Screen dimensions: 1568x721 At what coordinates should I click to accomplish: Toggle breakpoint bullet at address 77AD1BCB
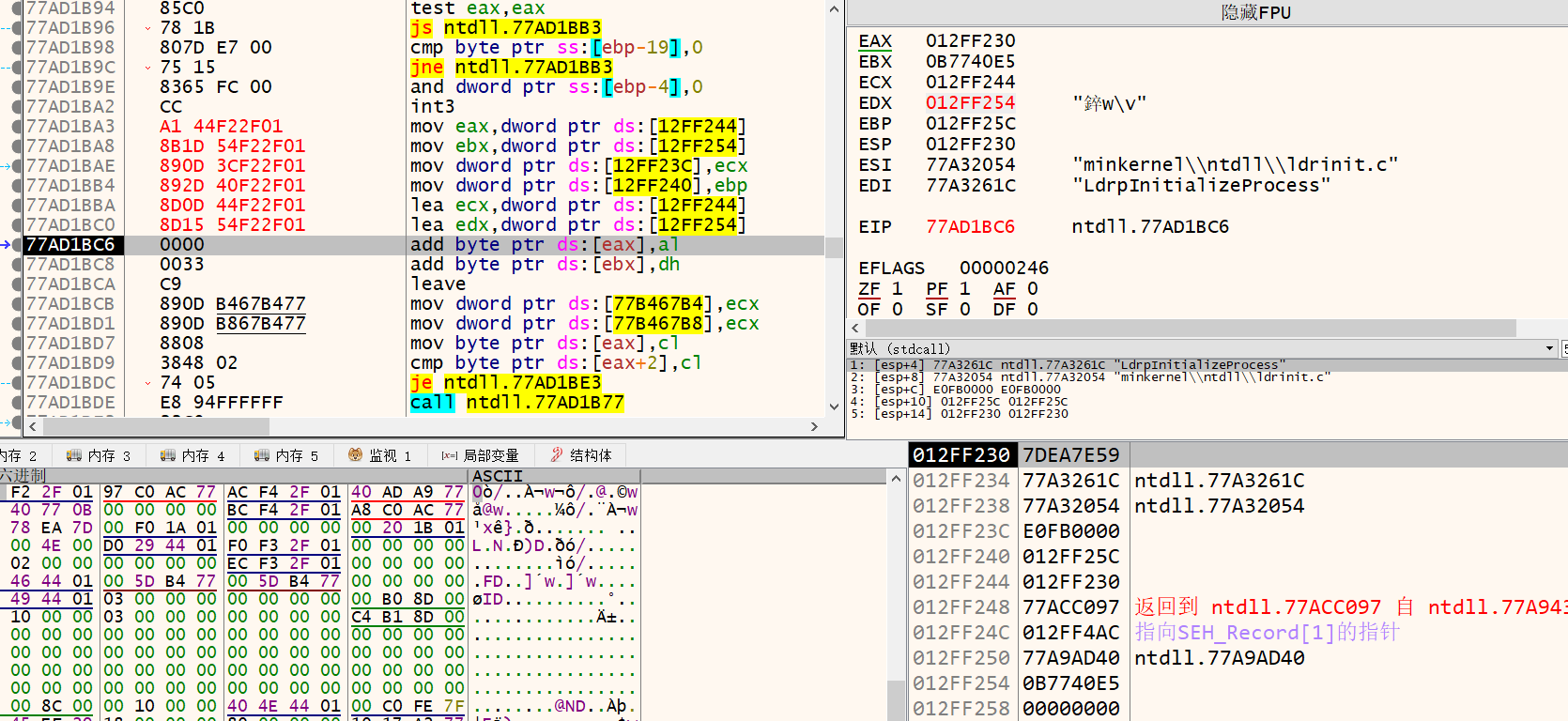click(x=17, y=304)
